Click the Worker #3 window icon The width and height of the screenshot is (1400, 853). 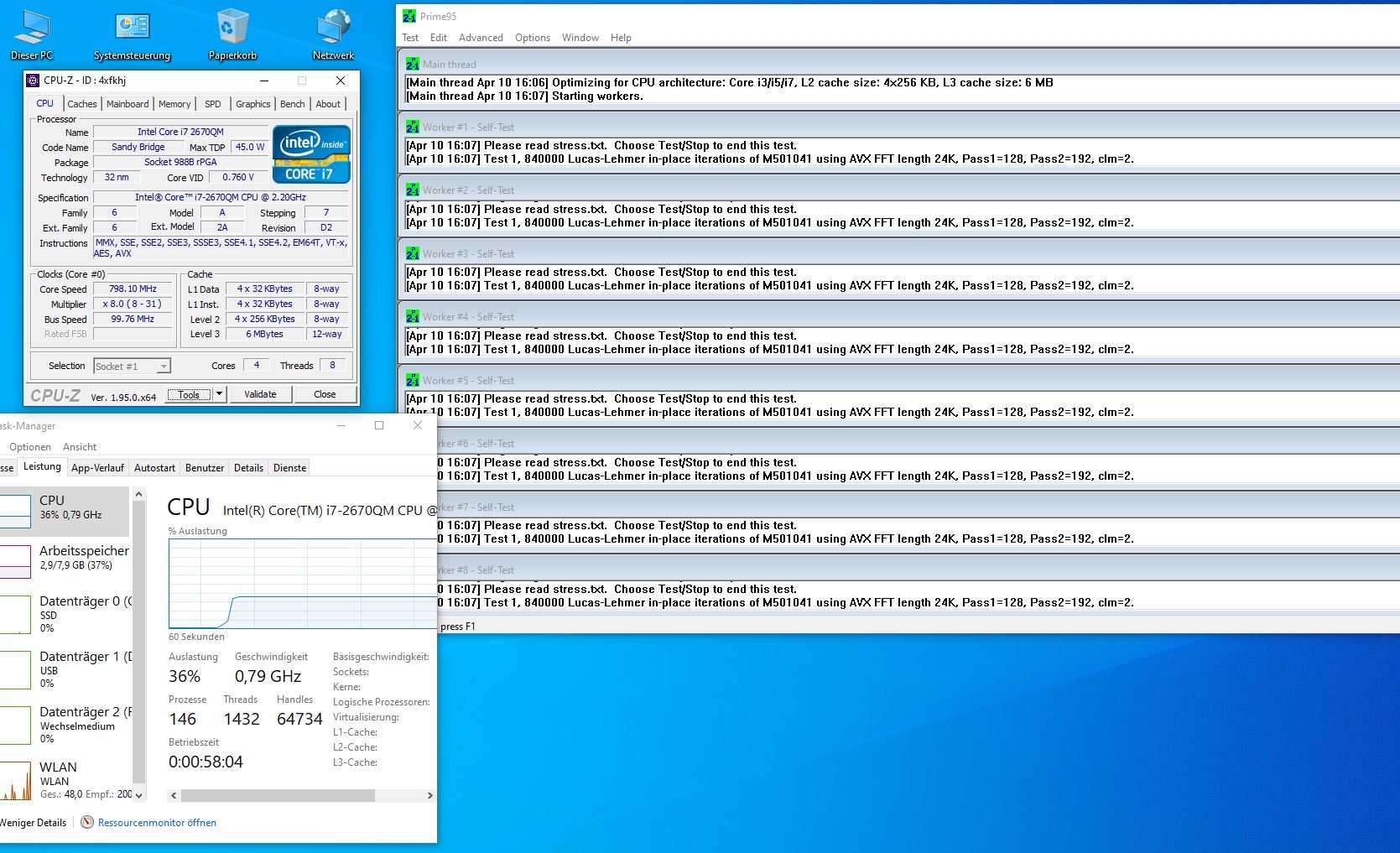point(413,253)
